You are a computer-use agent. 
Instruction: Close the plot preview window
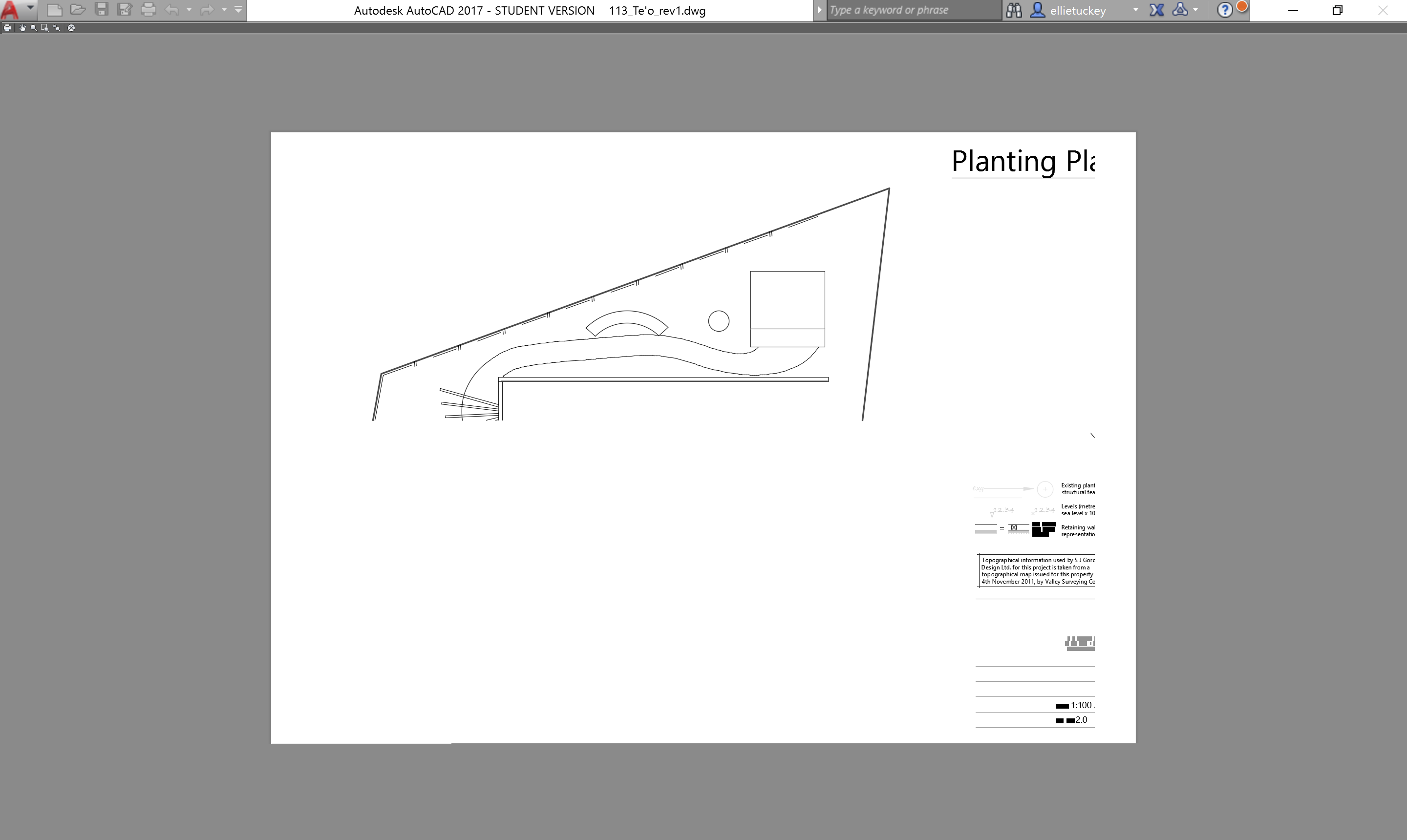click(x=71, y=28)
